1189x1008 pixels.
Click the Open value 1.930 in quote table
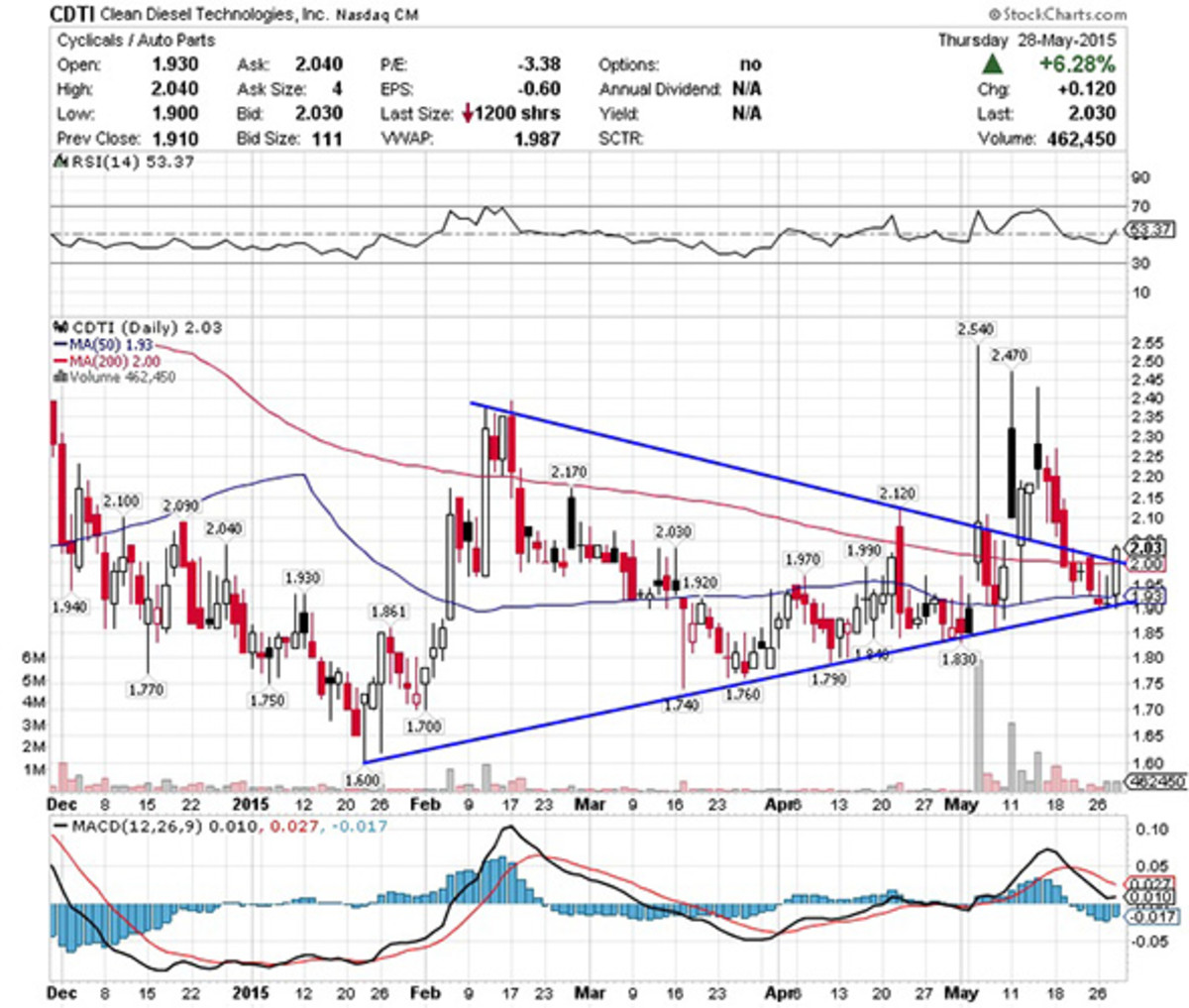174,64
